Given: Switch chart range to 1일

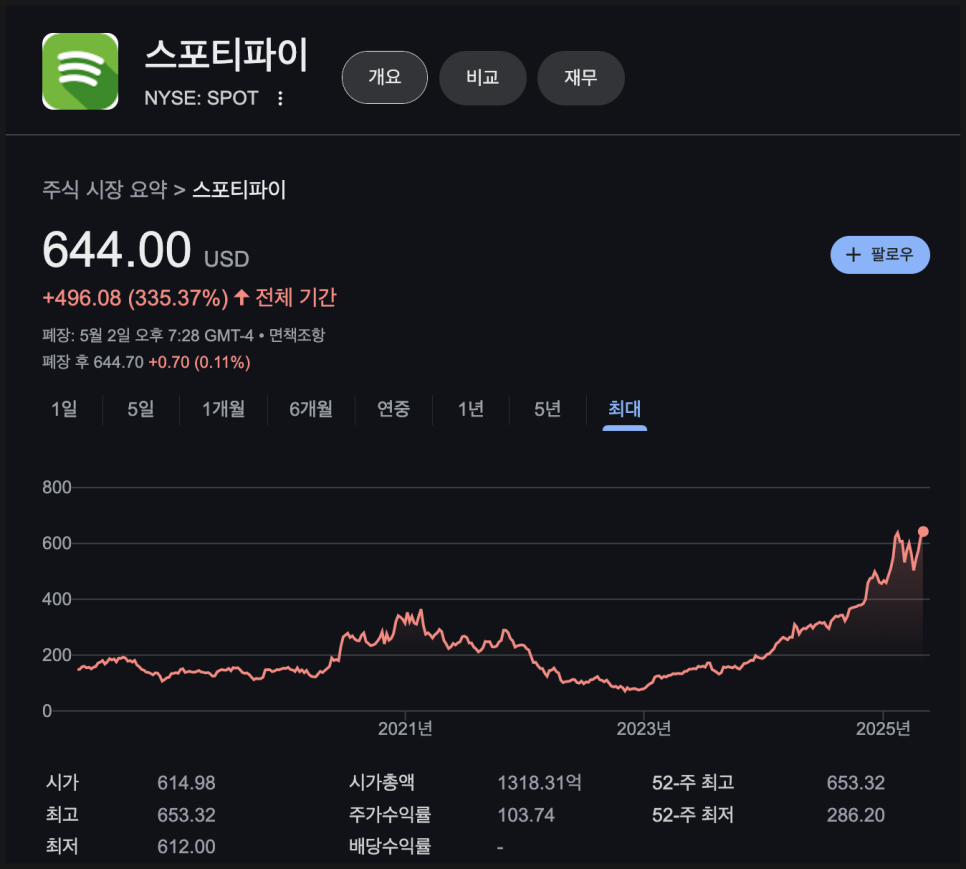Looking at the screenshot, I should (x=64, y=409).
